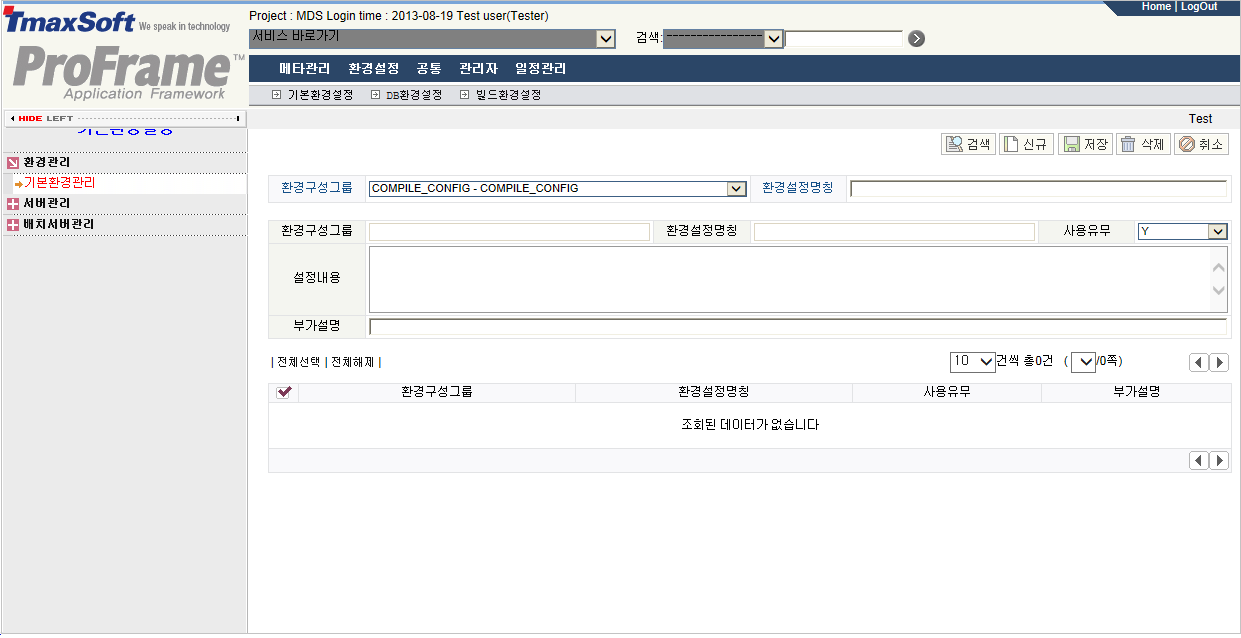Open the 메타관리 menu
Image resolution: width=1241 pixels, height=638 pixels.
click(304, 69)
